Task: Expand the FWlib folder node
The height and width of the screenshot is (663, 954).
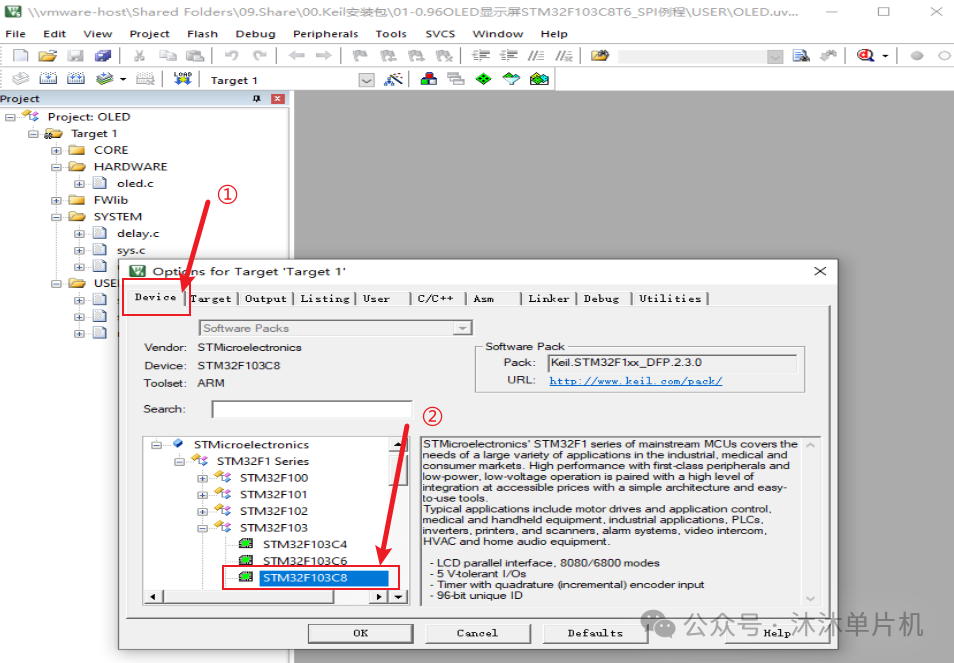Action: (56, 200)
